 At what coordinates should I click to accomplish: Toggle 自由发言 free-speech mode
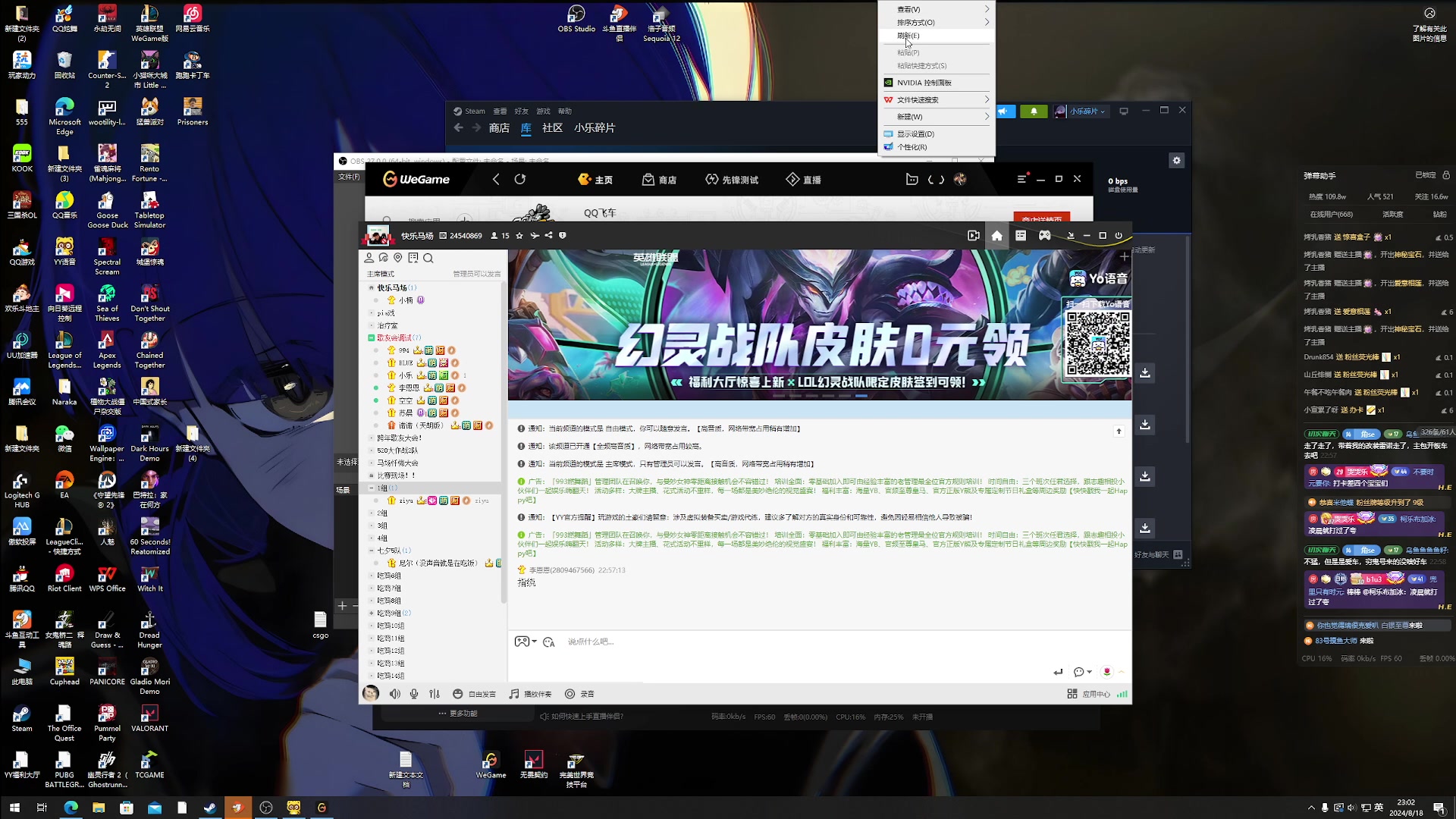click(x=475, y=694)
